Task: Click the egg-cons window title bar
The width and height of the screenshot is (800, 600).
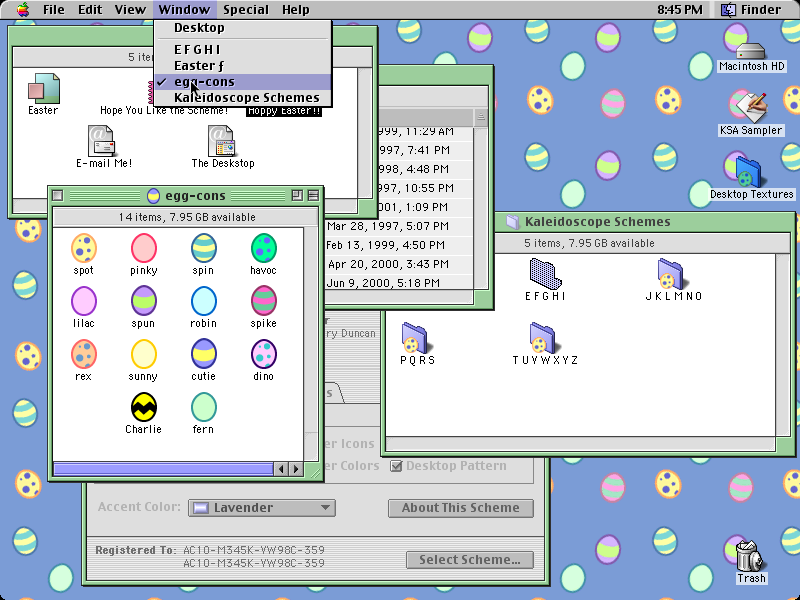Action: [x=186, y=195]
